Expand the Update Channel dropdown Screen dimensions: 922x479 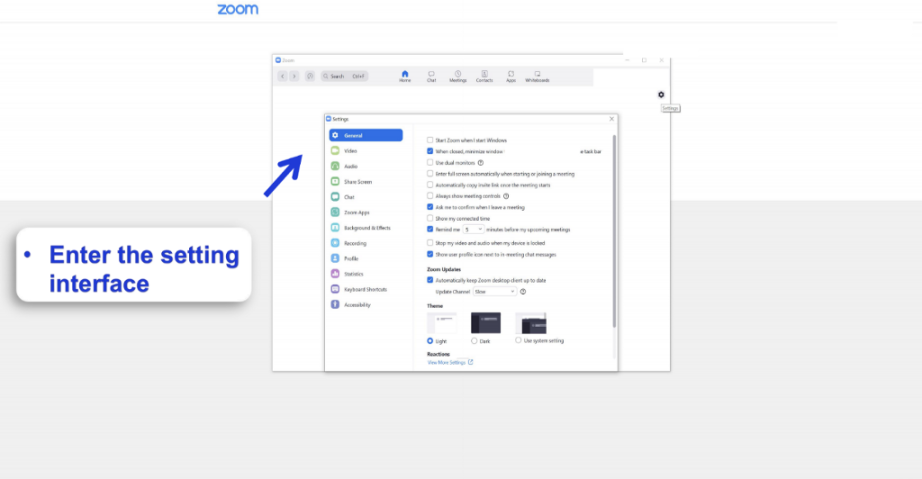pos(494,291)
